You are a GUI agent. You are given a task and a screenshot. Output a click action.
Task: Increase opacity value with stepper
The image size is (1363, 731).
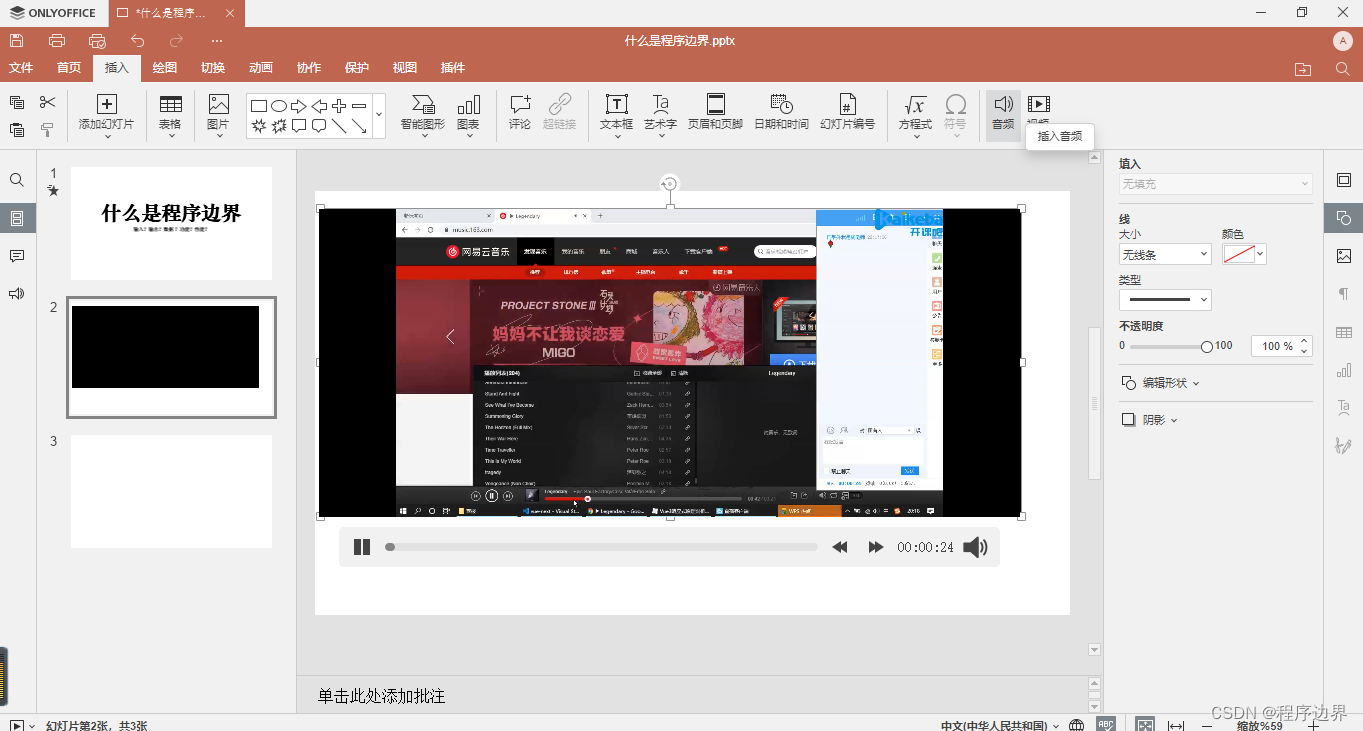1305,341
